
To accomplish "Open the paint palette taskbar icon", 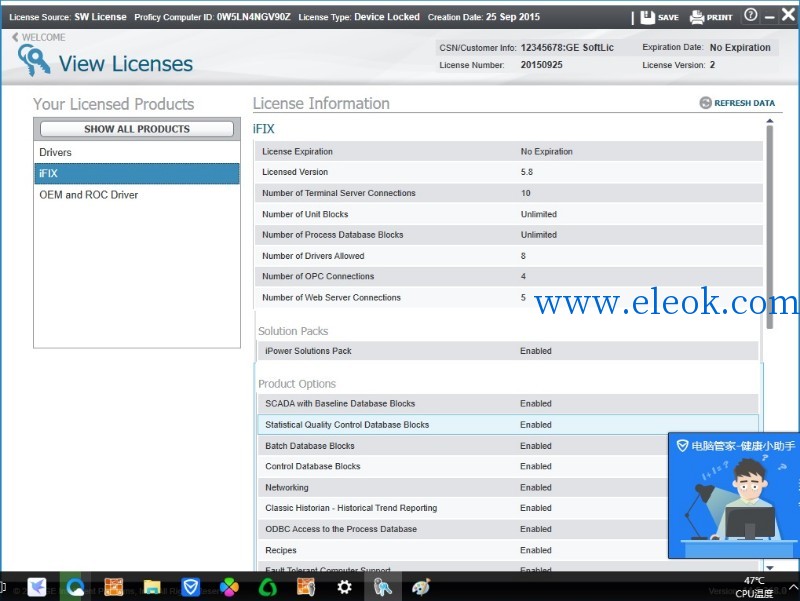I will [x=421, y=587].
